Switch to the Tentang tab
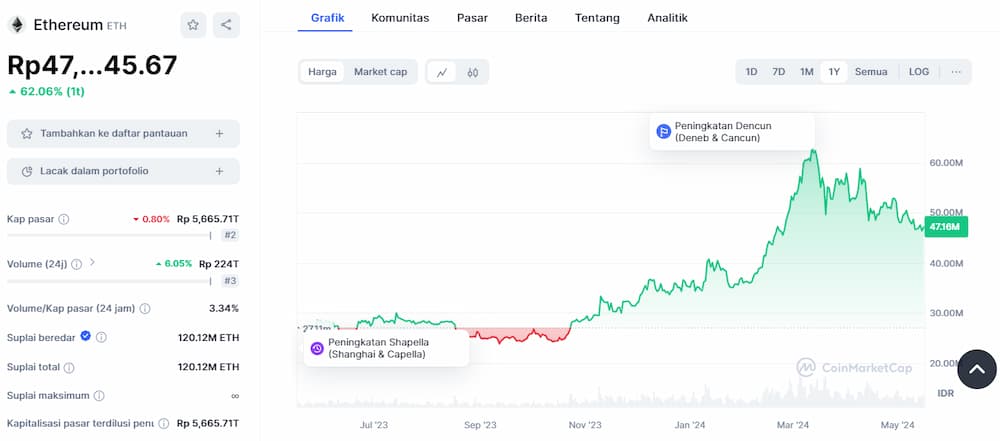1000x441 pixels. coord(597,18)
